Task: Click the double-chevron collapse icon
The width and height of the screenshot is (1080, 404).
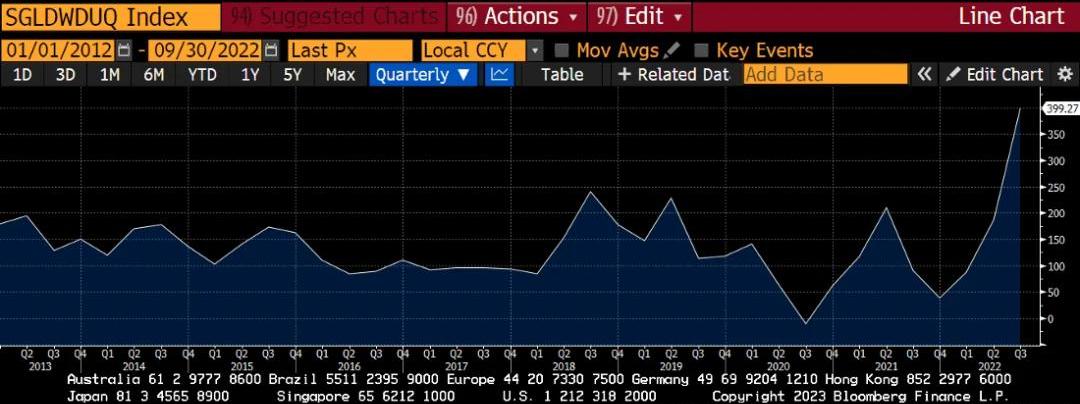Action: (925, 74)
